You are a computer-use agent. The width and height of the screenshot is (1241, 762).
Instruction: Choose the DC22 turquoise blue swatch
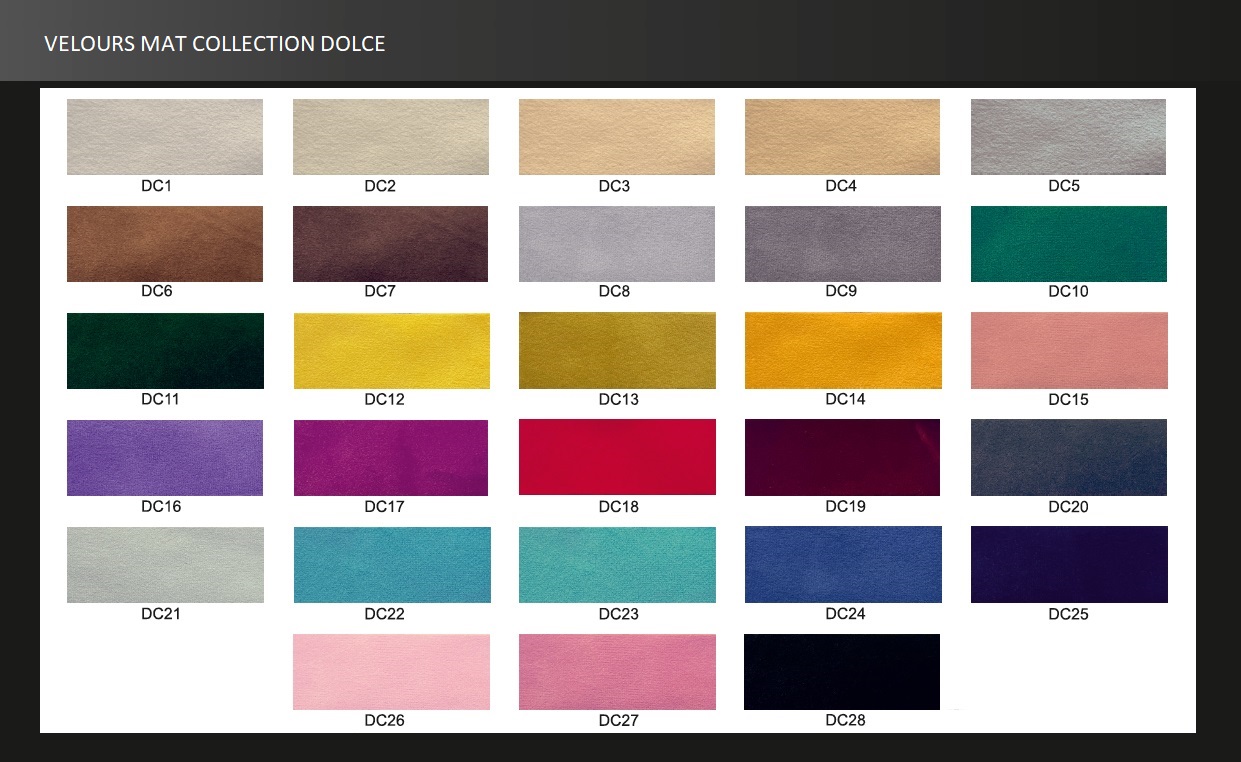pos(392,565)
